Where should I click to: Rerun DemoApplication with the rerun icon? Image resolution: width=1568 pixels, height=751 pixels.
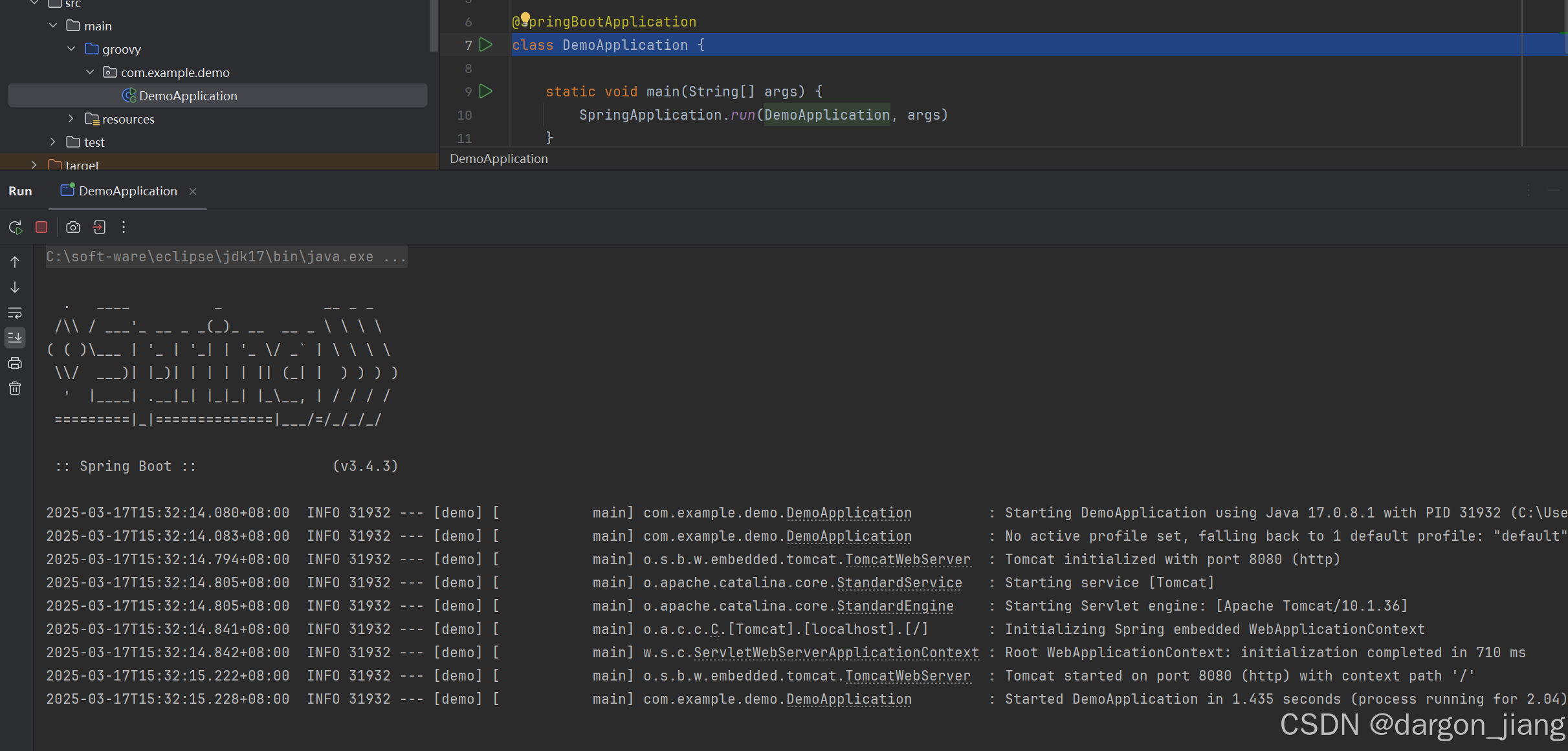coord(16,228)
